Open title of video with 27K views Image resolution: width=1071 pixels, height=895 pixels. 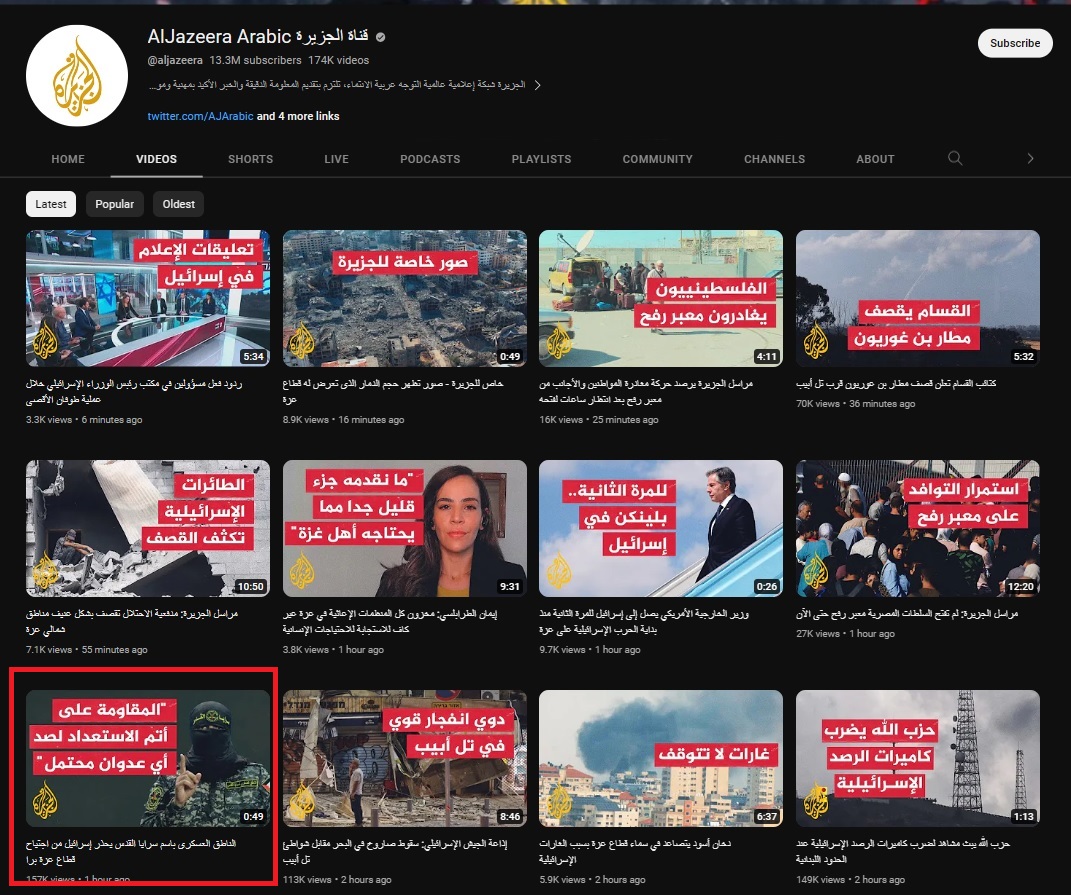tap(907, 614)
